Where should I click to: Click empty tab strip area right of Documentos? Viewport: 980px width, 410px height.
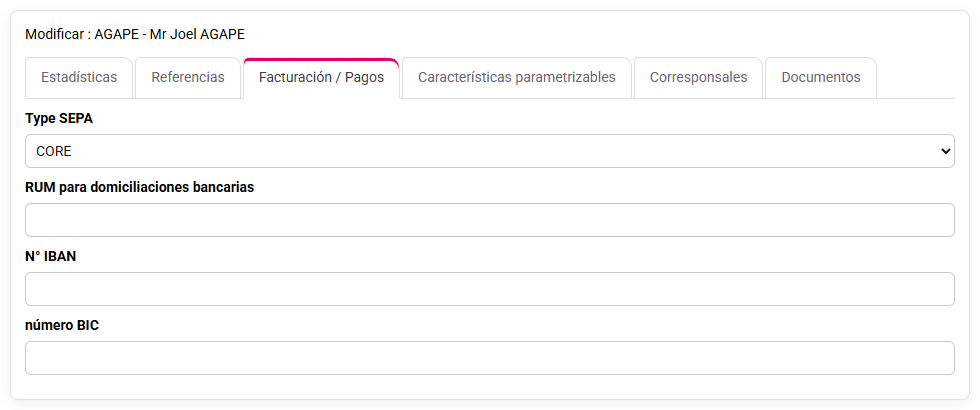tap(916, 78)
